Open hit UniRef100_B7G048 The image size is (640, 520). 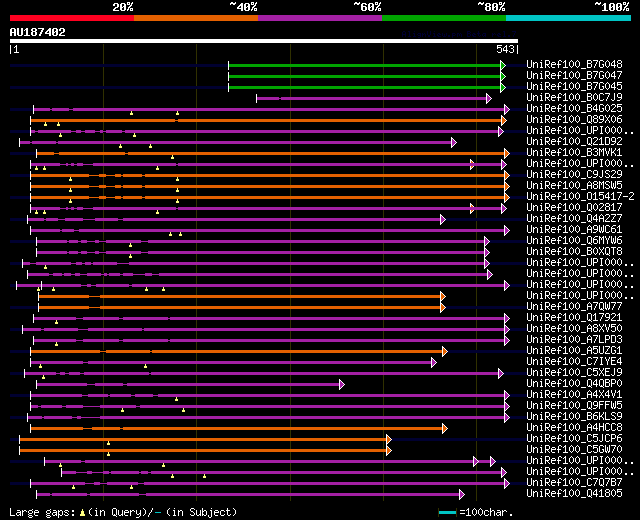tap(574, 64)
